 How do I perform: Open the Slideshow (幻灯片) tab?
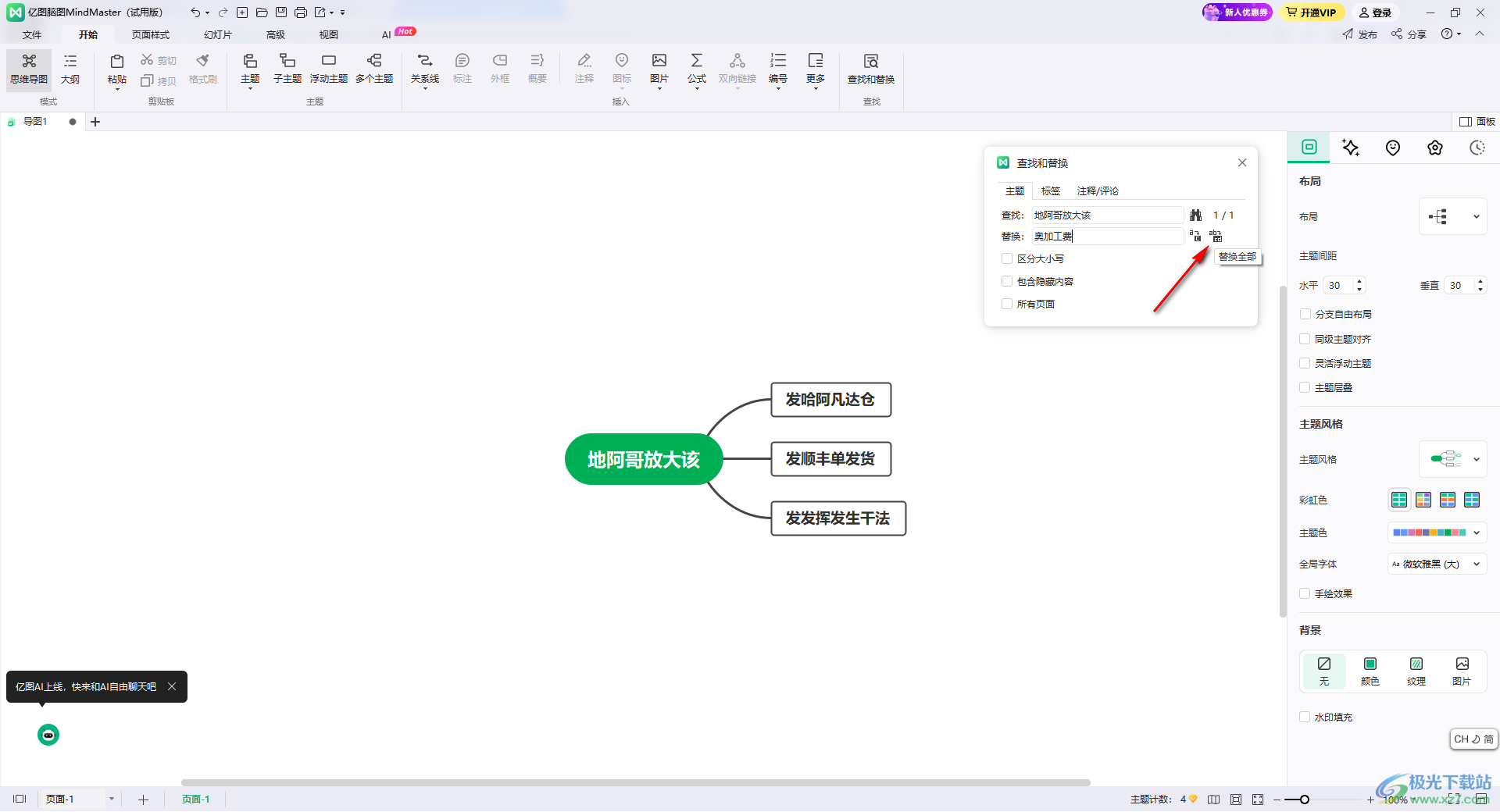[218, 34]
